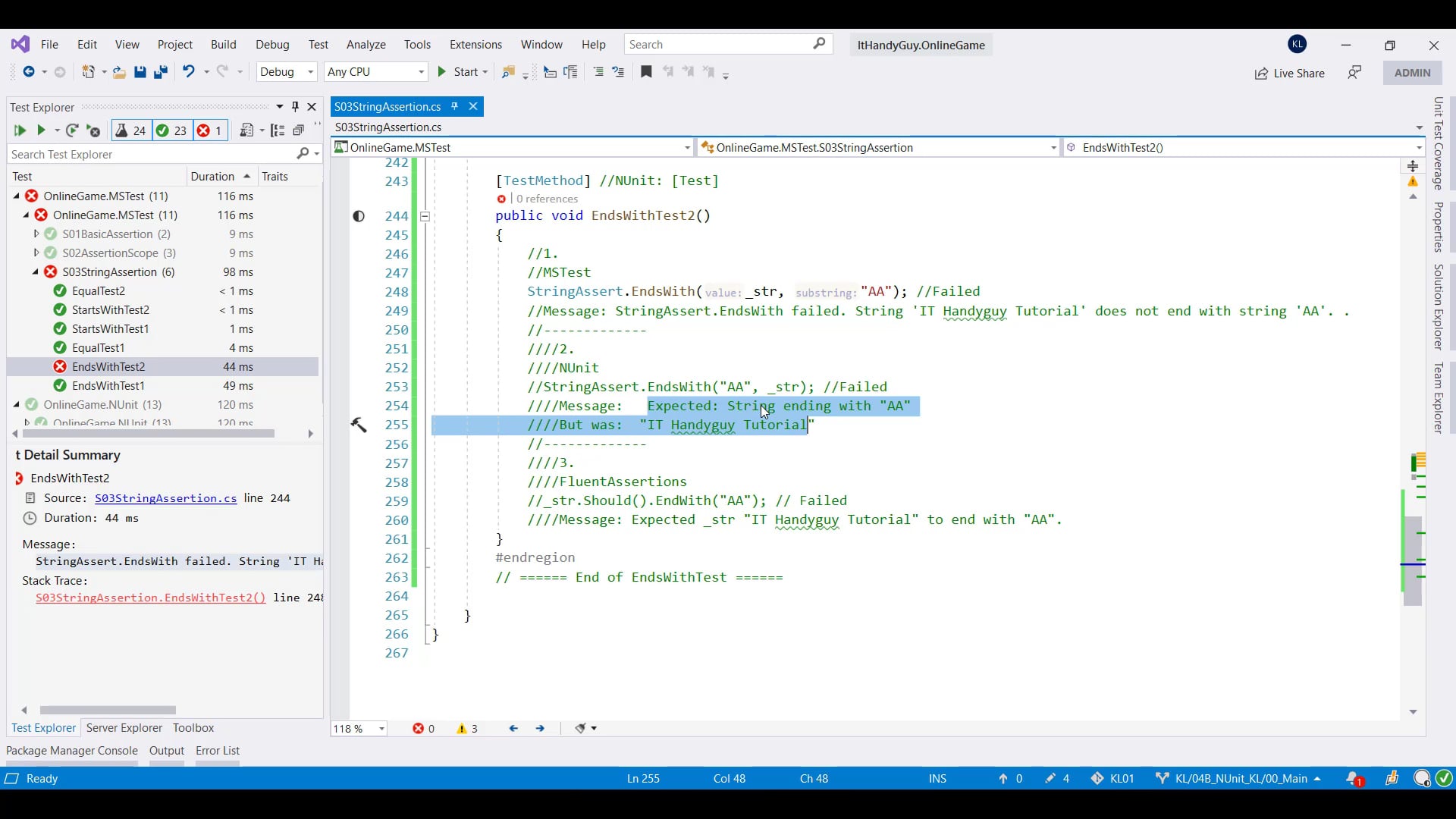This screenshot has width=1456, height=819.
Task: Click the Open File folder icon
Action: (x=119, y=72)
